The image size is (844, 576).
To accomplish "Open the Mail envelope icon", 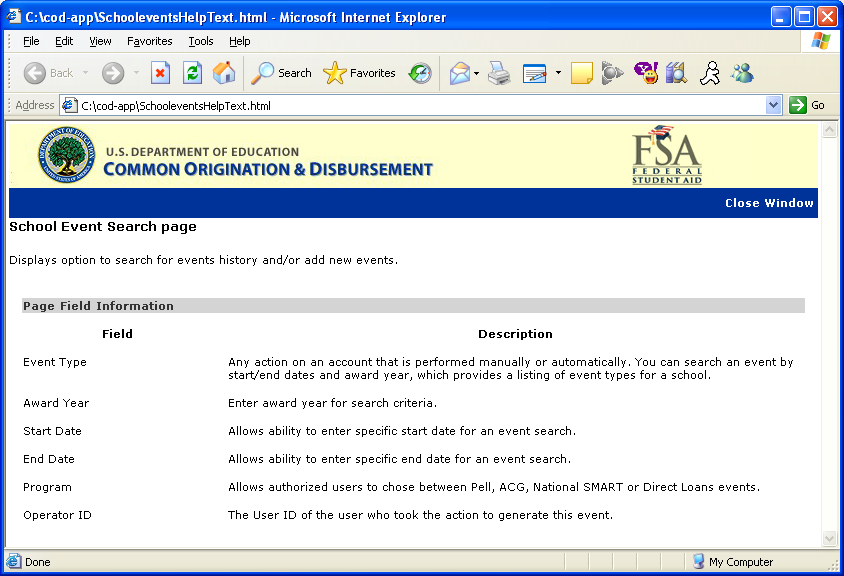I will [x=459, y=73].
